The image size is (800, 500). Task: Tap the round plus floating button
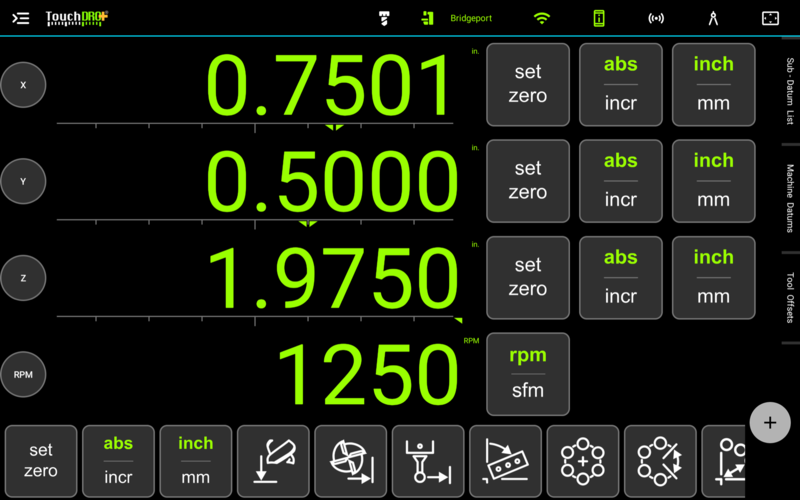point(770,422)
